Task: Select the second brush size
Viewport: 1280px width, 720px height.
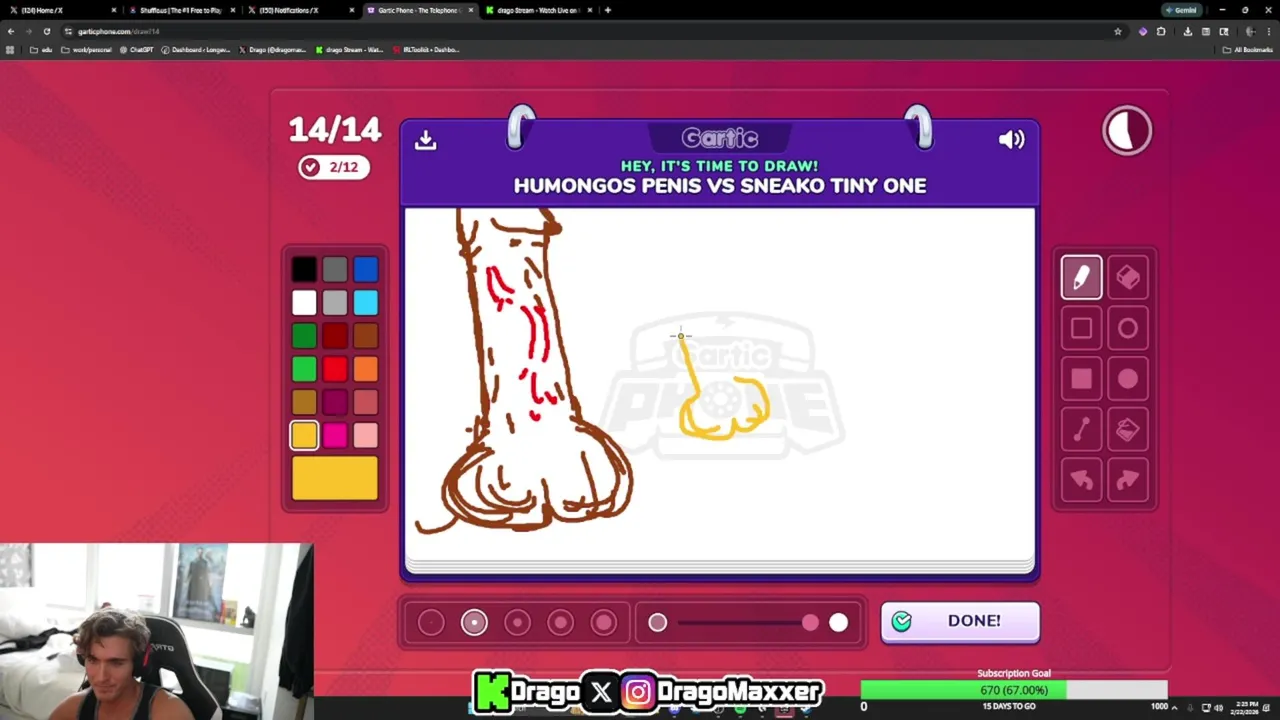Action: (x=474, y=623)
